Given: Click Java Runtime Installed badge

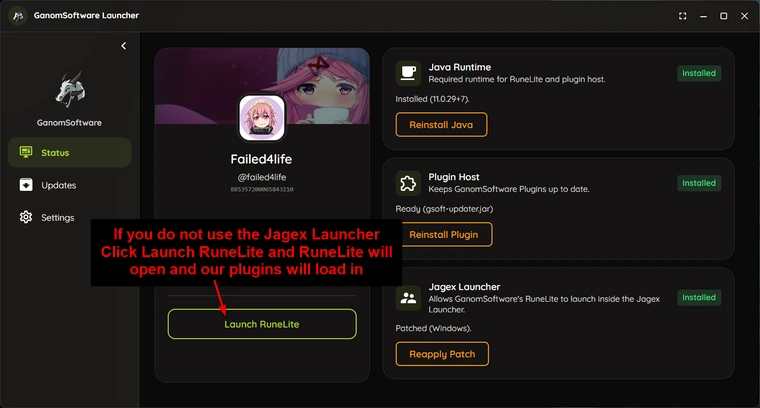Looking at the screenshot, I should click(699, 73).
